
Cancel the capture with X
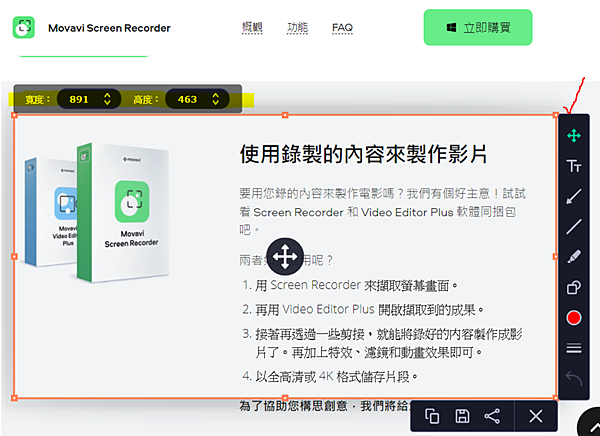(536, 416)
